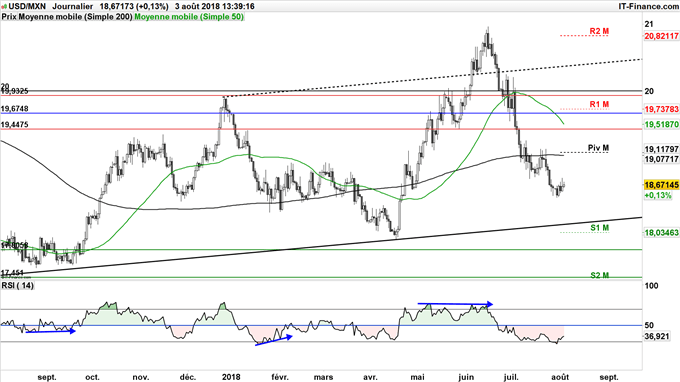
Task: Click the 20,82117 price tag
Action: (661, 36)
